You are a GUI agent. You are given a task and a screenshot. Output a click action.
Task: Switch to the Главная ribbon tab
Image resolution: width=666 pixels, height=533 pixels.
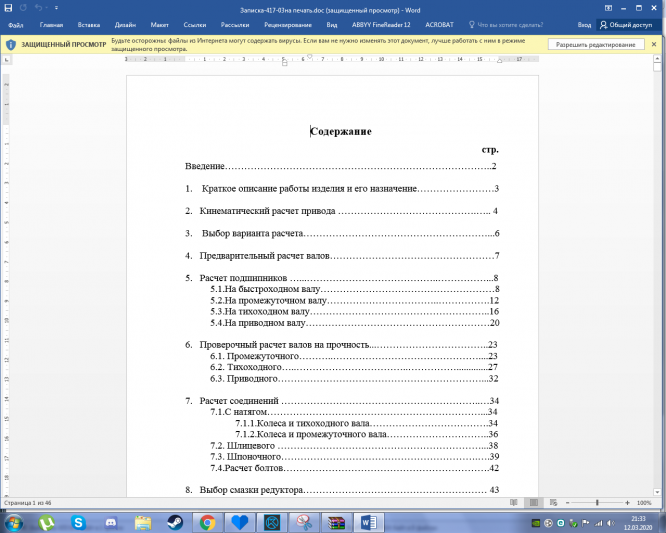click(51, 25)
